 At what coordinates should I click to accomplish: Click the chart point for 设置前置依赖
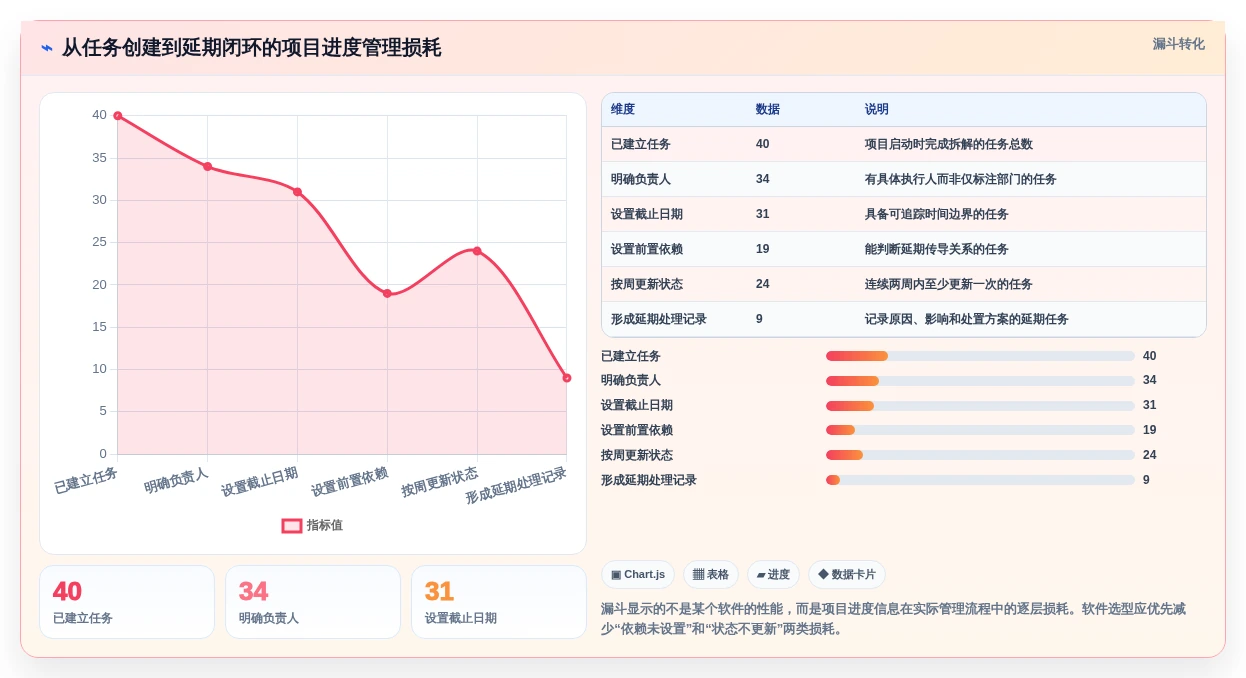point(387,293)
